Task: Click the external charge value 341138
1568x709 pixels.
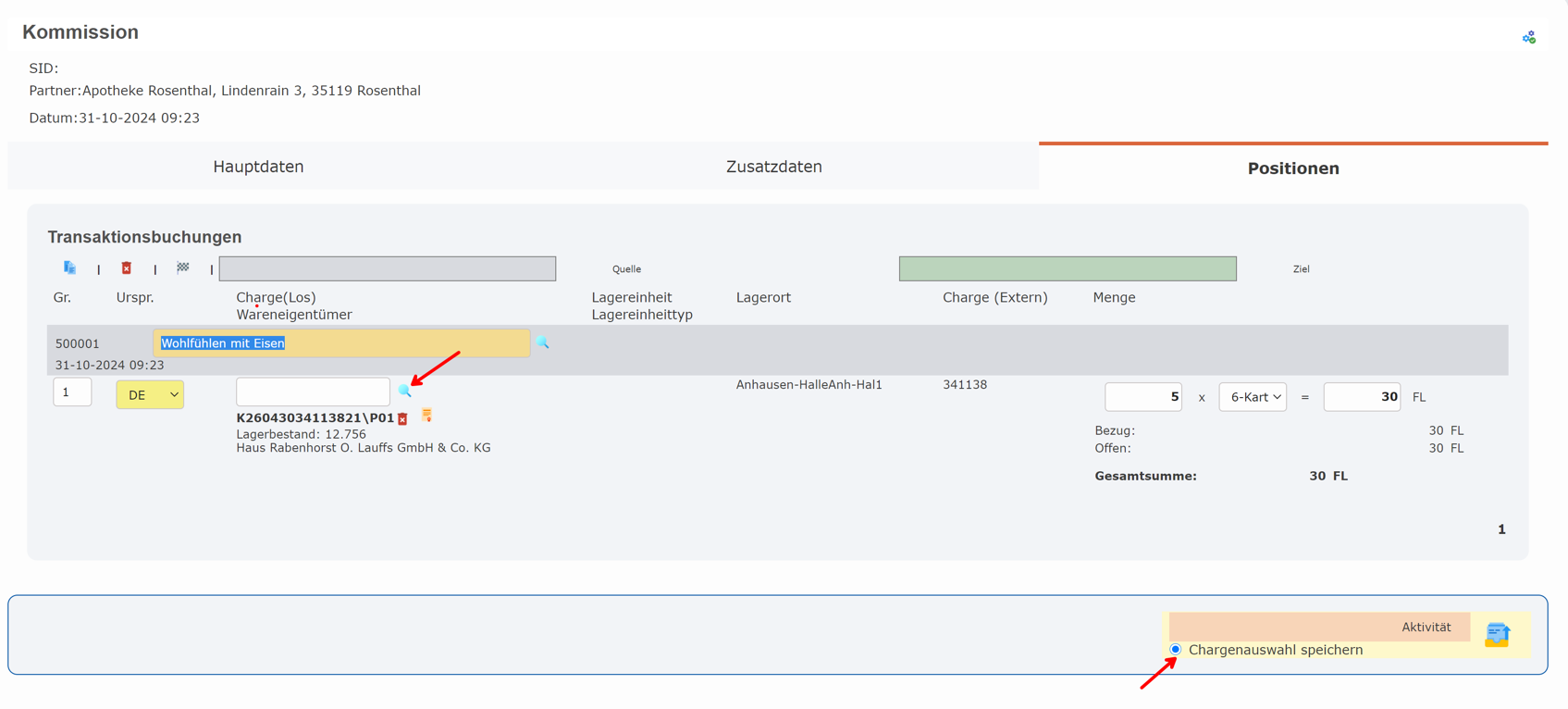Action: (965, 385)
